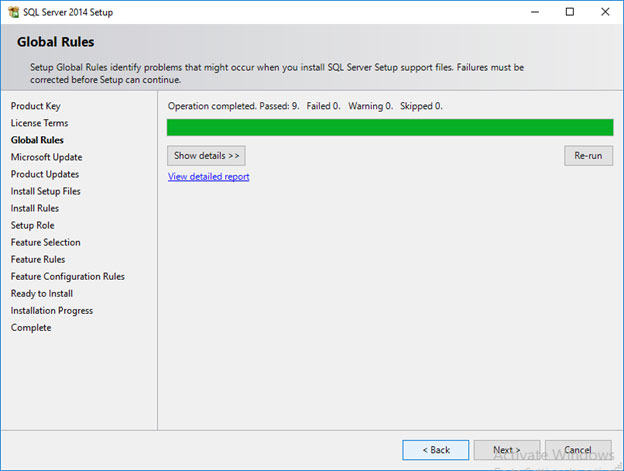This screenshot has height=471, width=624.
Task: Close the SQL Server 2014 Setup window
Action: (x=605, y=12)
